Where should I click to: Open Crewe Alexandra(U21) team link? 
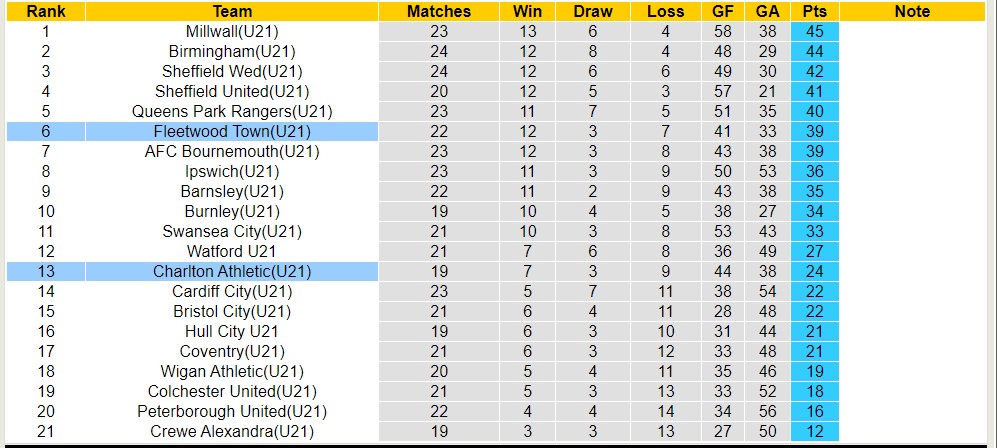pos(232,432)
